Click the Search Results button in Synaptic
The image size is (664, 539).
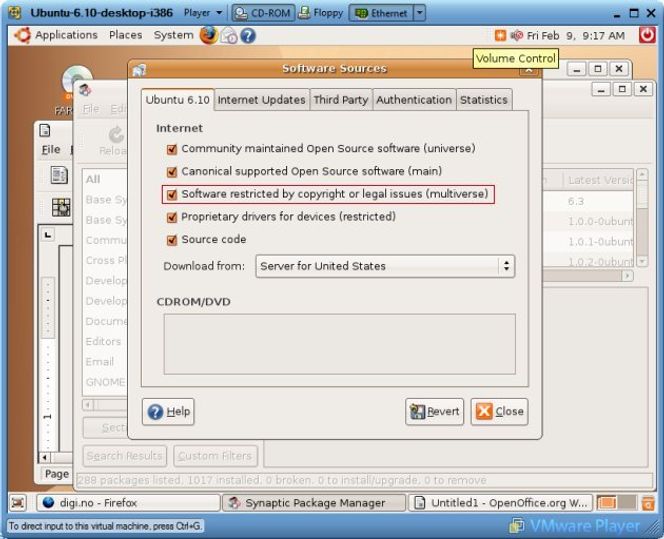click(x=124, y=456)
